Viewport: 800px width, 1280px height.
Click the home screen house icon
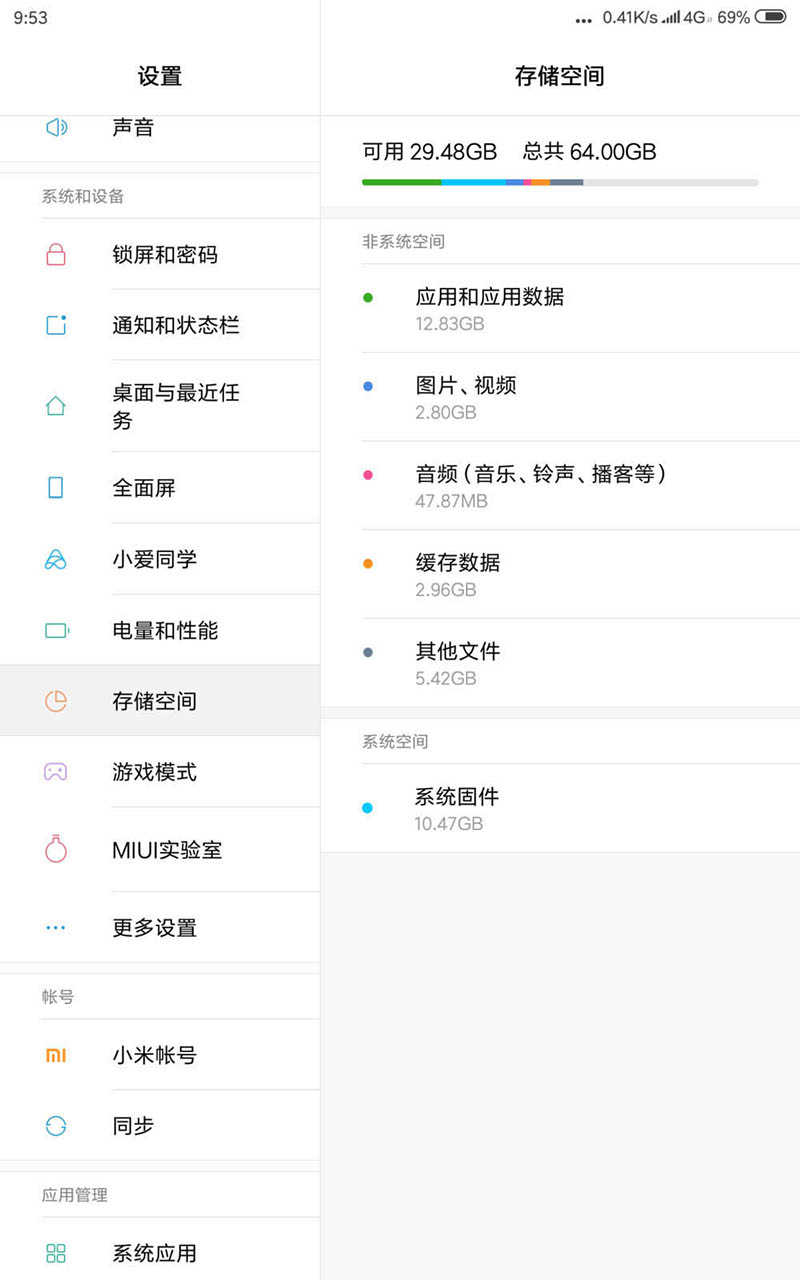click(x=56, y=405)
